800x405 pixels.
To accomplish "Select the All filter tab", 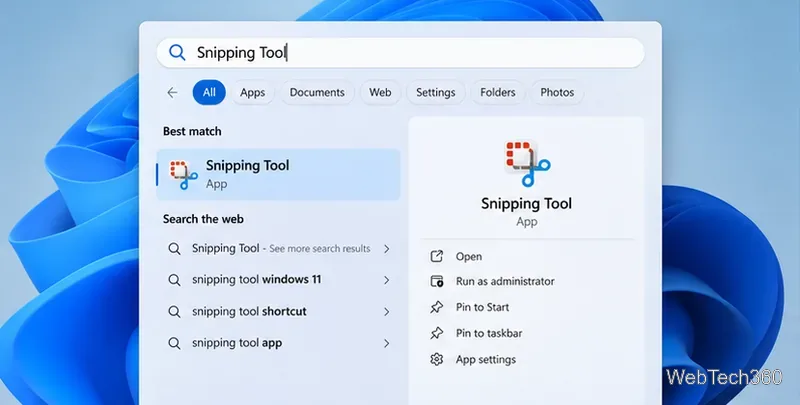I will point(209,92).
